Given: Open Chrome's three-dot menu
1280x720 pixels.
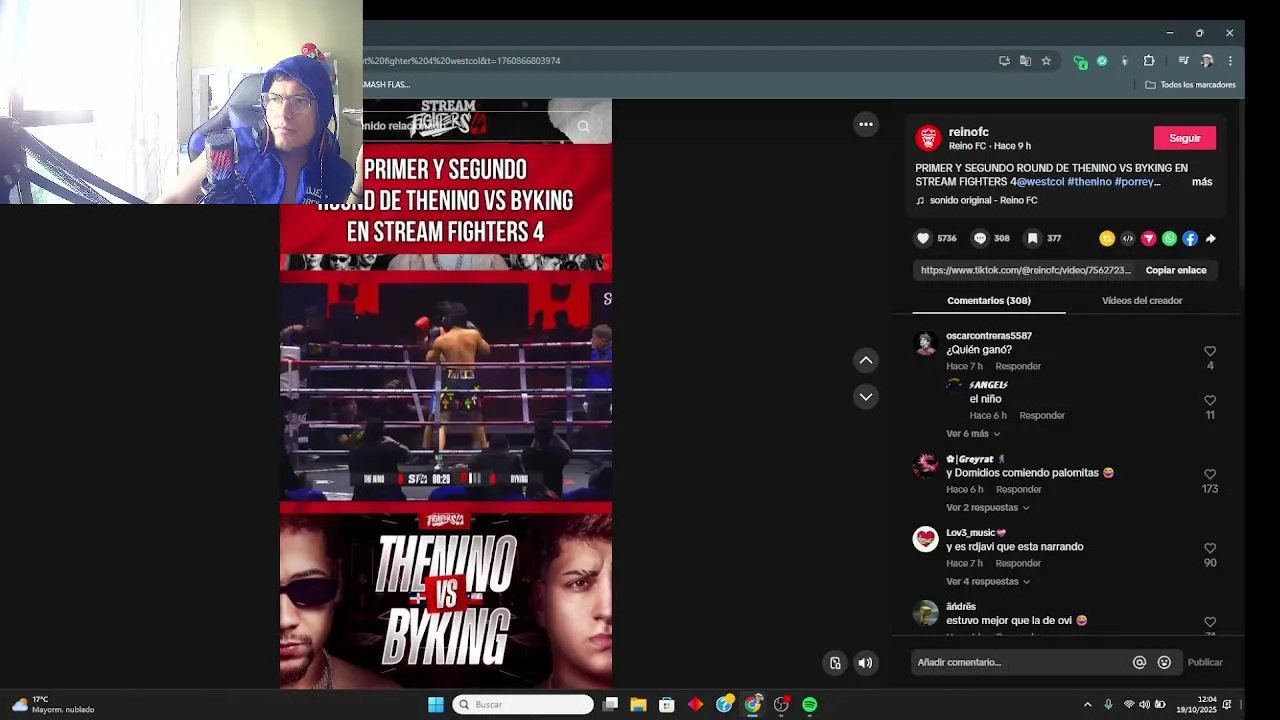Looking at the screenshot, I should (1230, 61).
